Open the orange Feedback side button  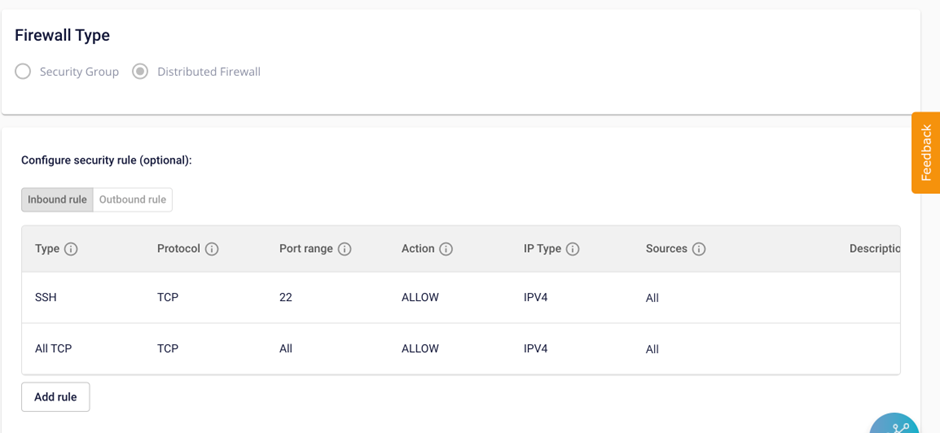point(926,152)
